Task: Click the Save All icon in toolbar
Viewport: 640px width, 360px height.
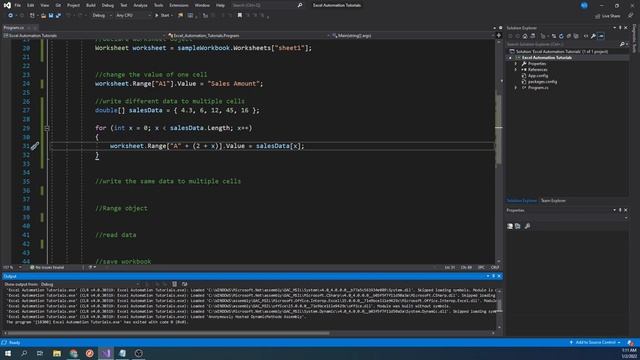Action: tap(58, 16)
